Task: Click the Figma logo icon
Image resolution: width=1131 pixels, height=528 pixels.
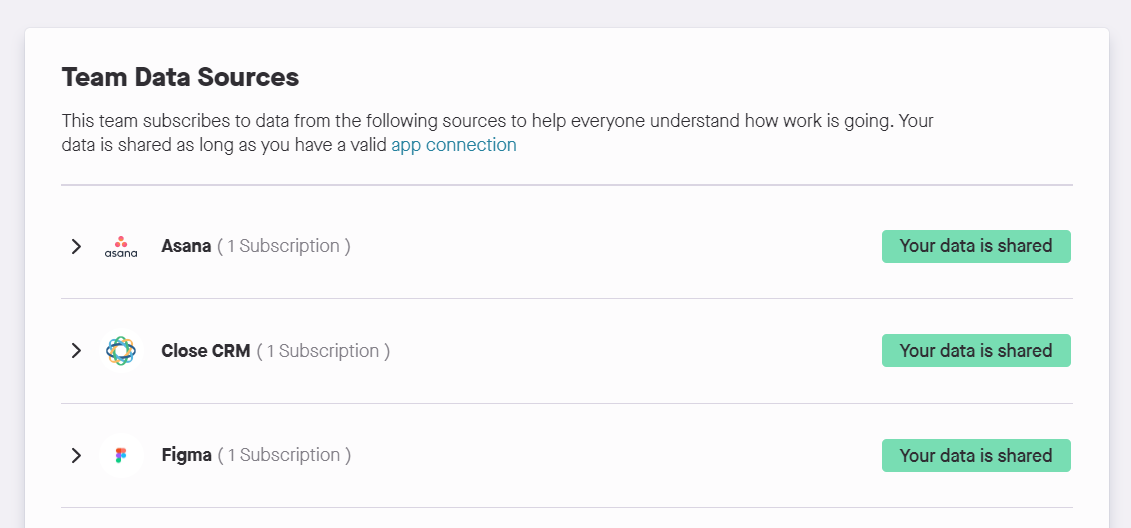Action: (x=121, y=456)
